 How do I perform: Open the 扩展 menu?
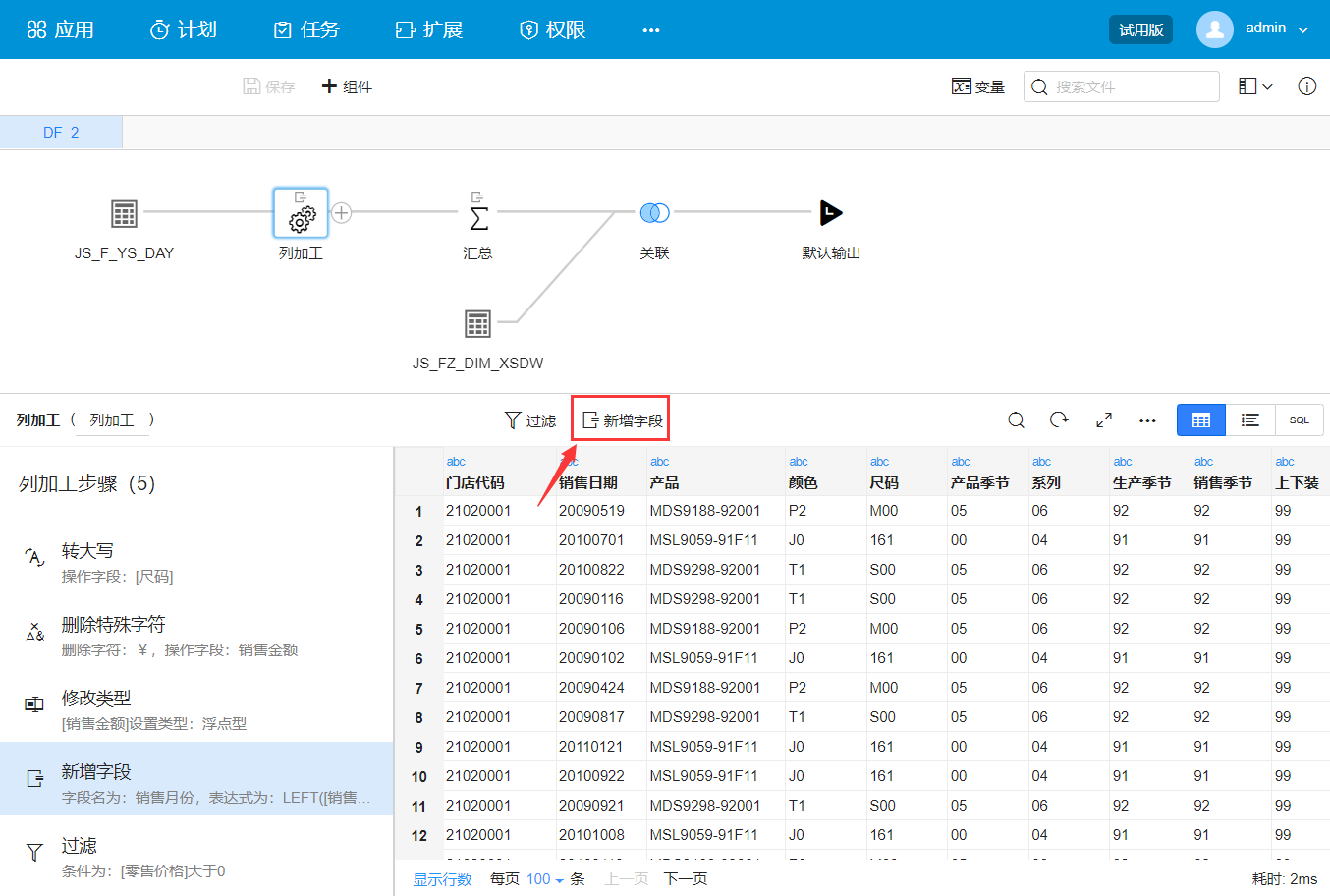[428, 29]
